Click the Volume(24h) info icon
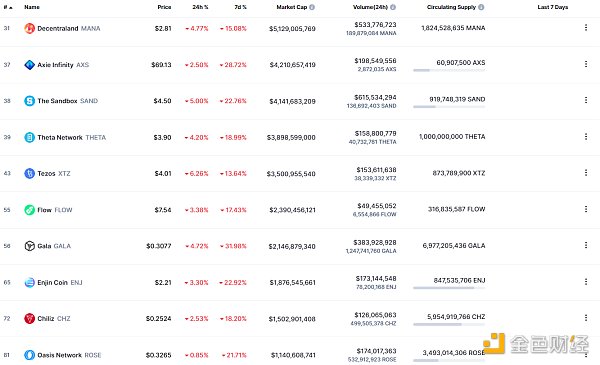 (393, 7)
